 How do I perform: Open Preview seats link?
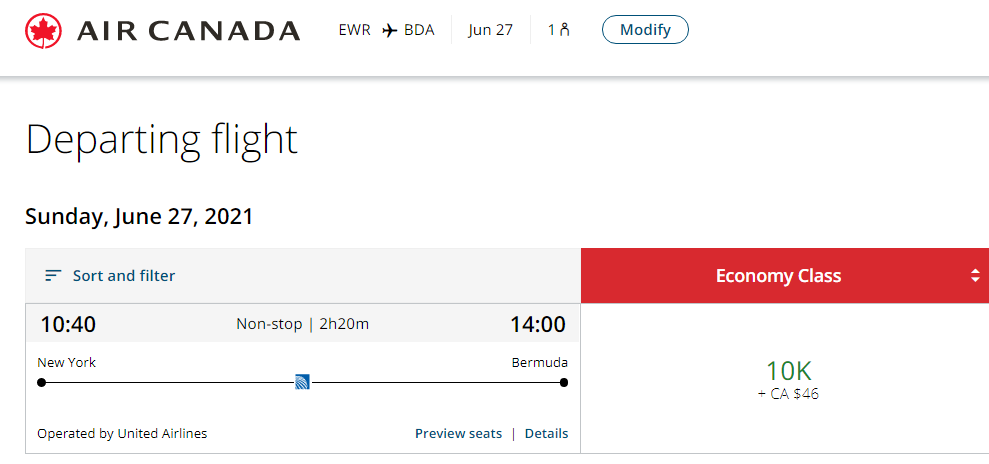(x=459, y=434)
